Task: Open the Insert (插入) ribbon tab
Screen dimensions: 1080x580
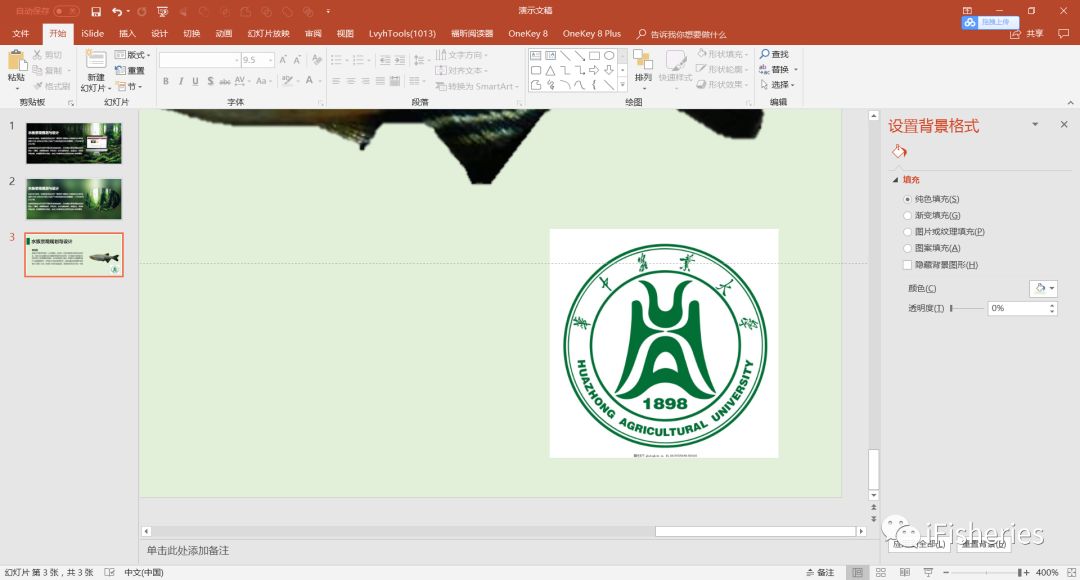Action: click(127, 33)
